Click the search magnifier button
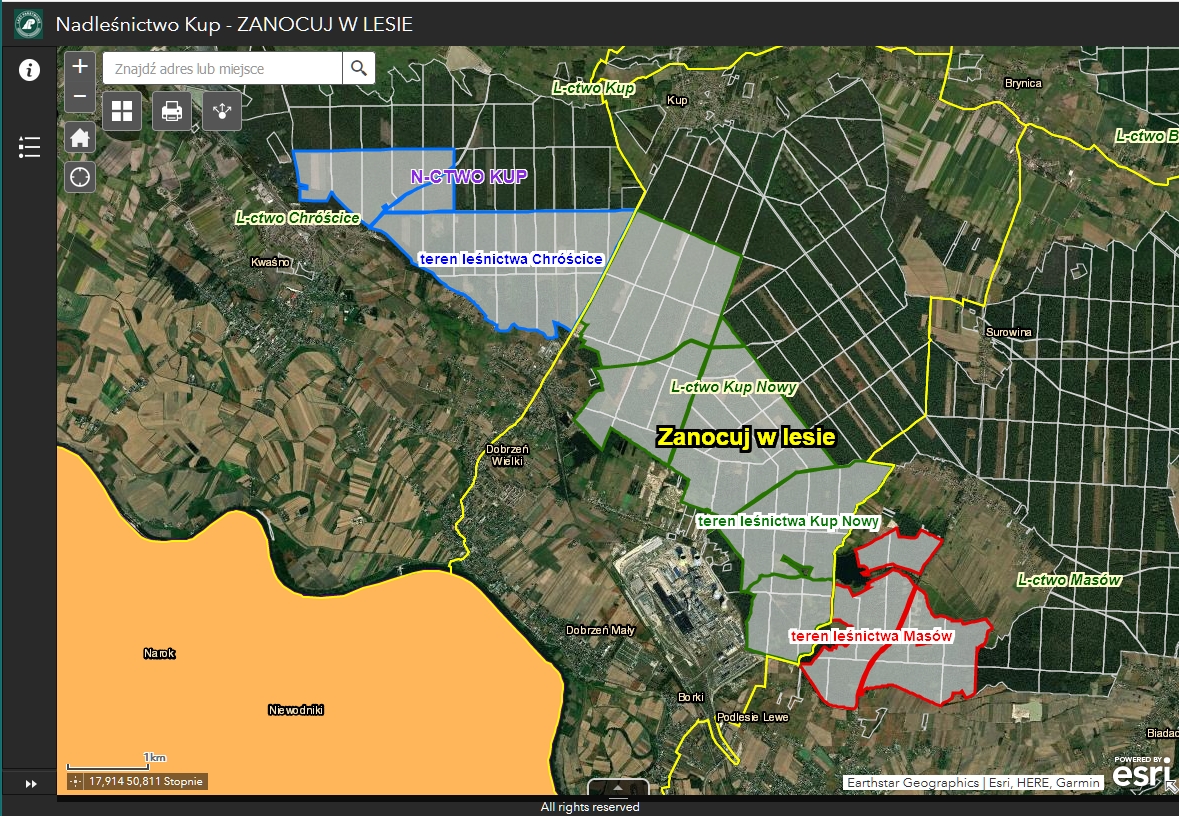This screenshot has width=1179, height=816. (358, 68)
